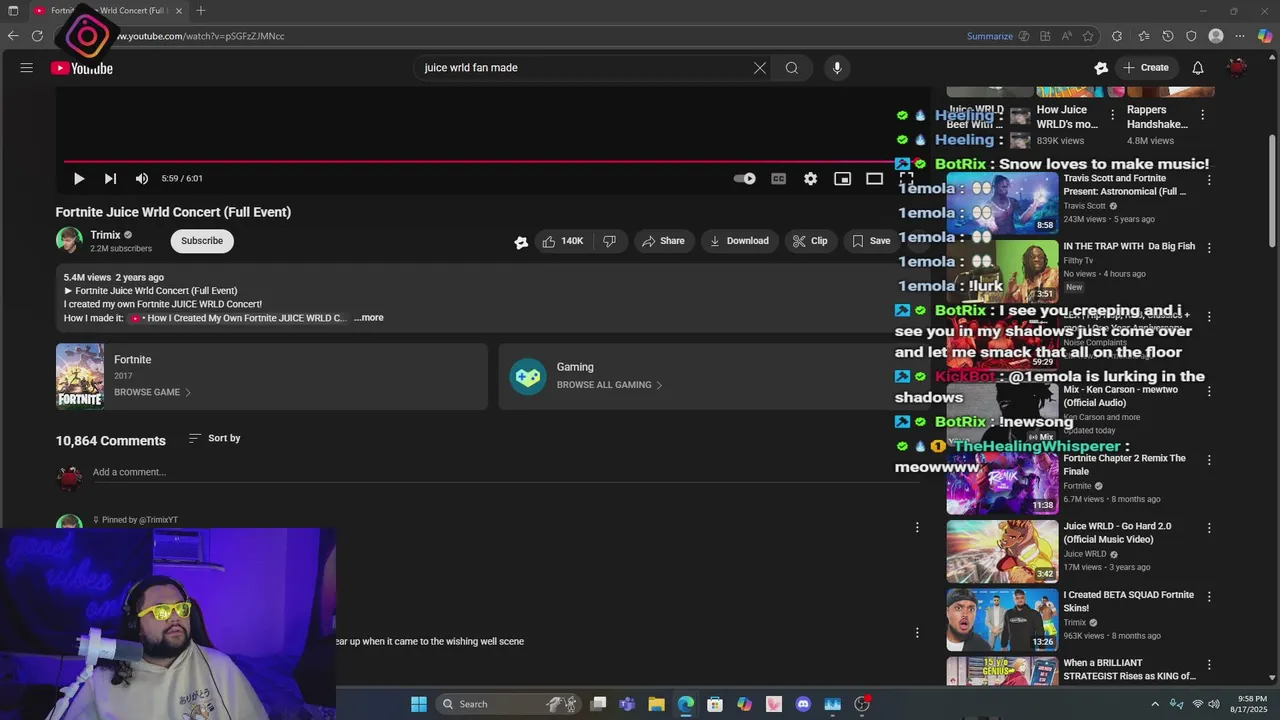1280x720 pixels.
Task: Open the Trimix channel name link
Action: coord(105,235)
